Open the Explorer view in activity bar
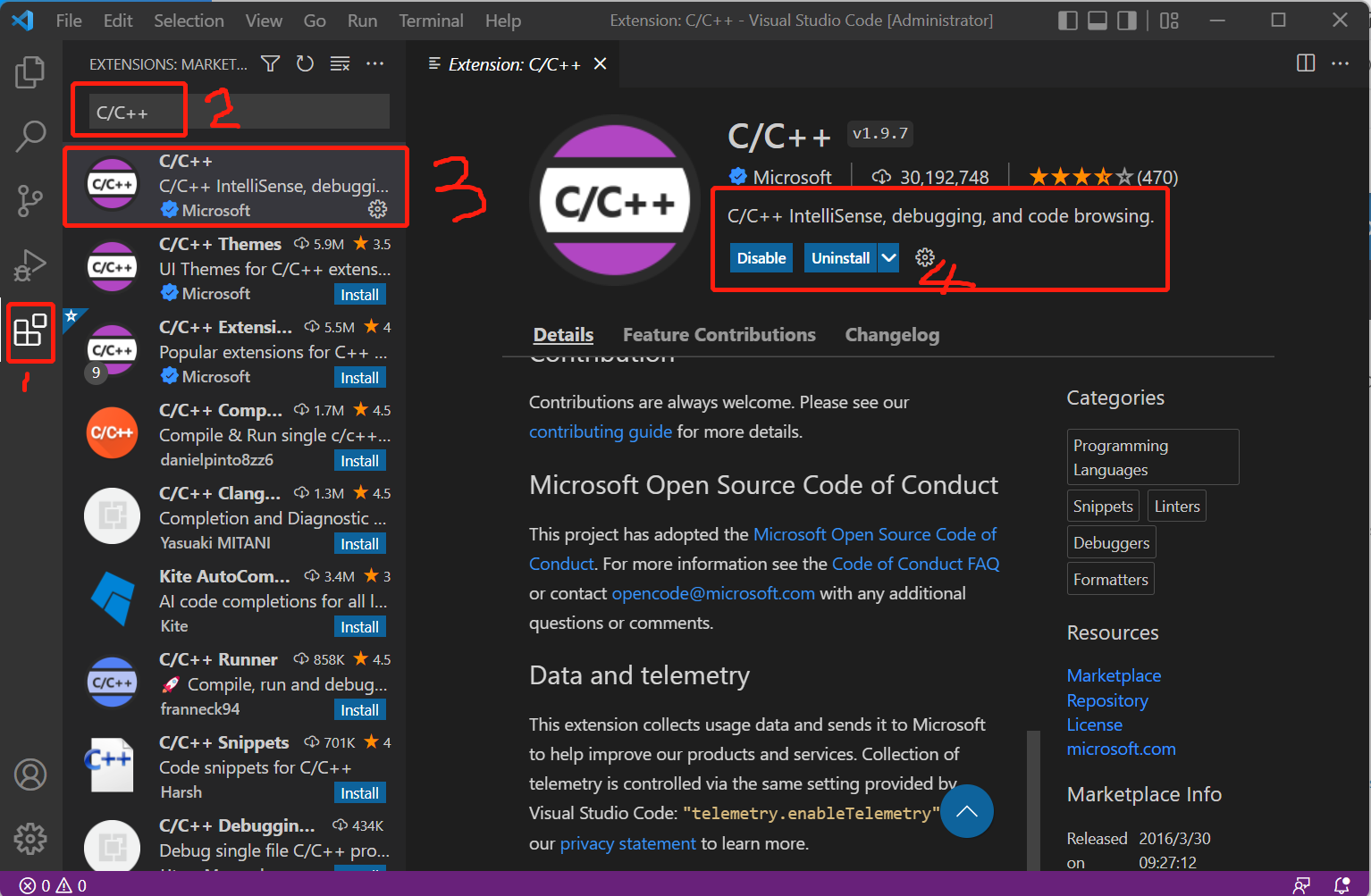 pyautogui.click(x=30, y=72)
